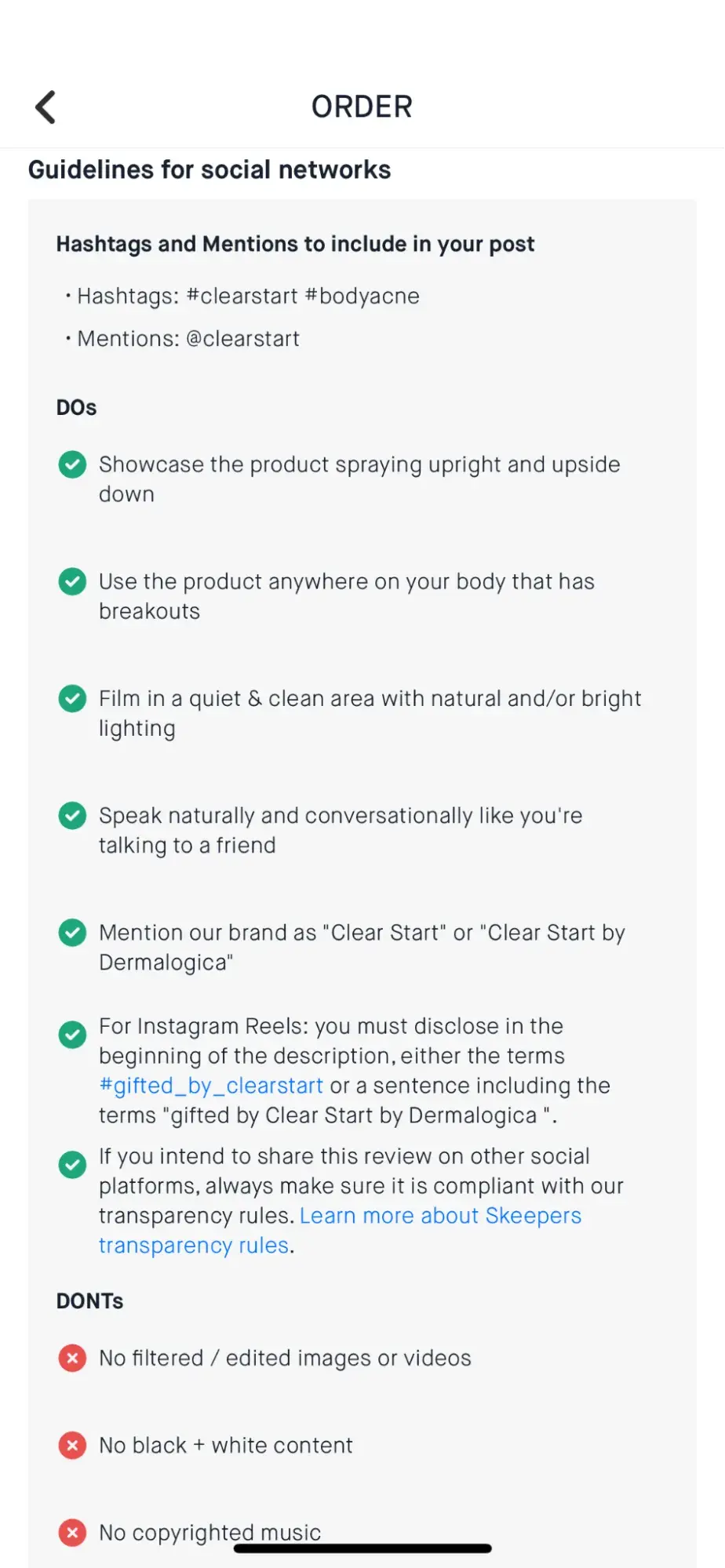This screenshot has width=725, height=1568.
Task: Click green check beside "Use the product anywhere"
Action: 73,581
